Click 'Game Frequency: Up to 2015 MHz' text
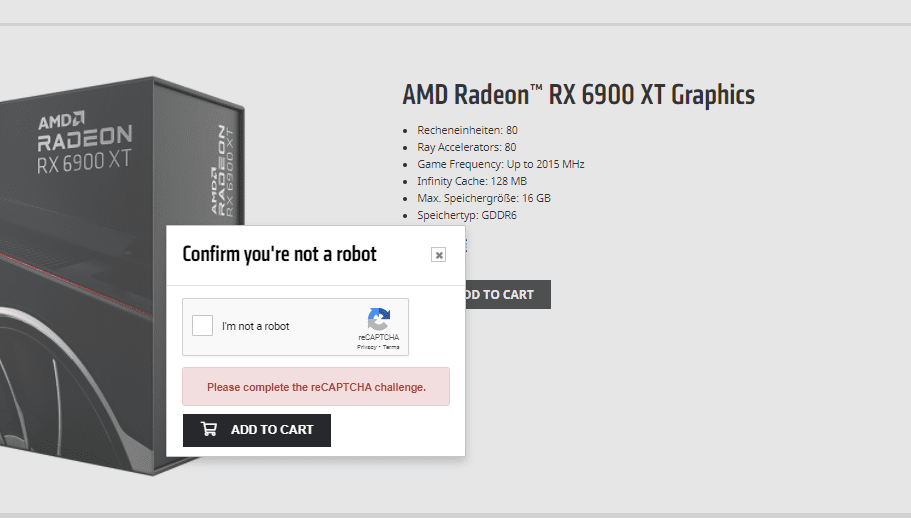This screenshot has width=911, height=518. (x=501, y=164)
